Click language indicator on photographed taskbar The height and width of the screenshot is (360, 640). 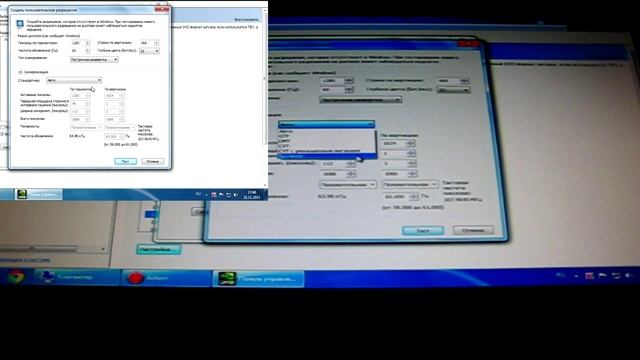click(561, 276)
